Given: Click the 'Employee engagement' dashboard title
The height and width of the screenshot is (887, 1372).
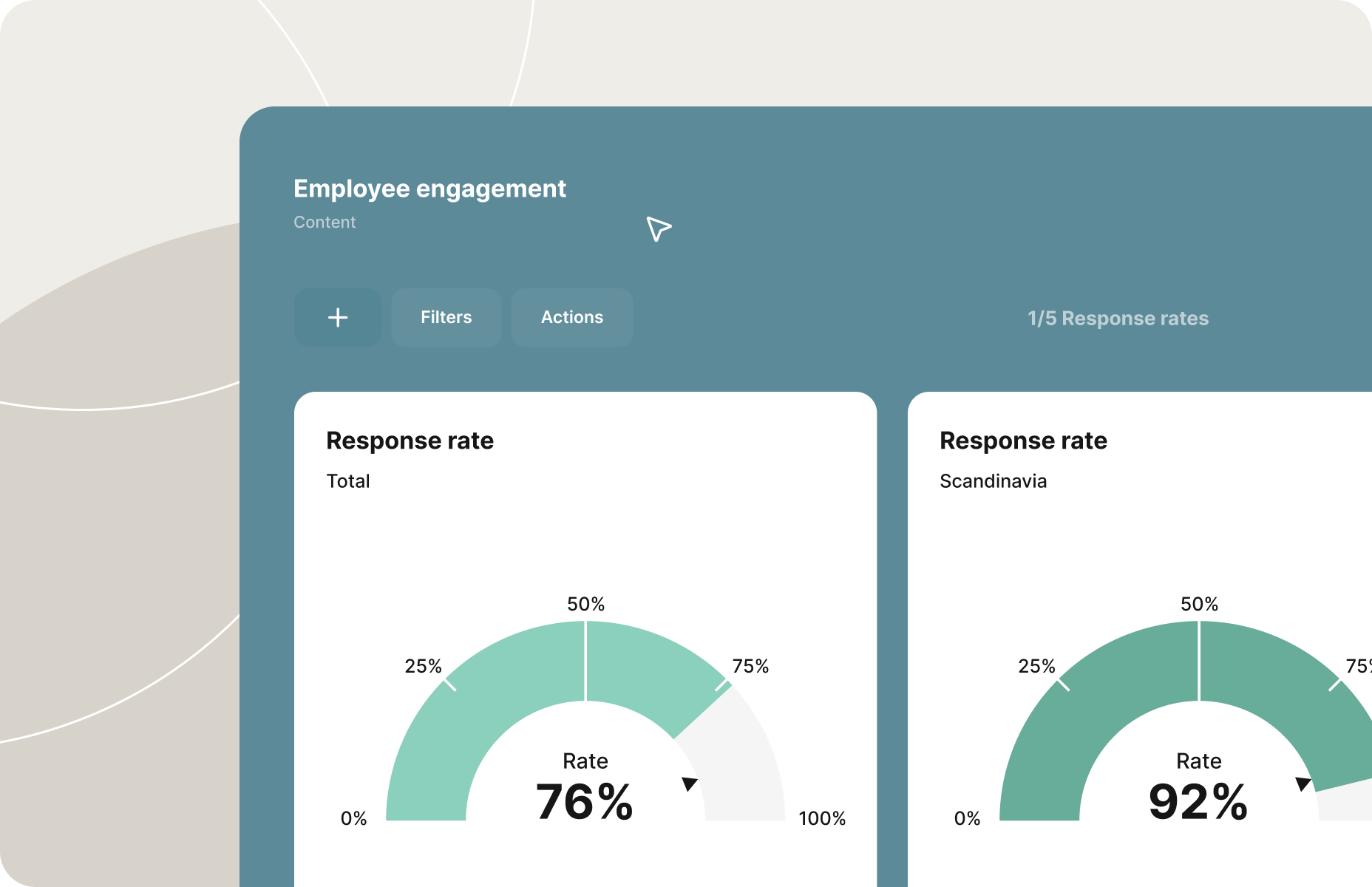Looking at the screenshot, I should (x=429, y=189).
